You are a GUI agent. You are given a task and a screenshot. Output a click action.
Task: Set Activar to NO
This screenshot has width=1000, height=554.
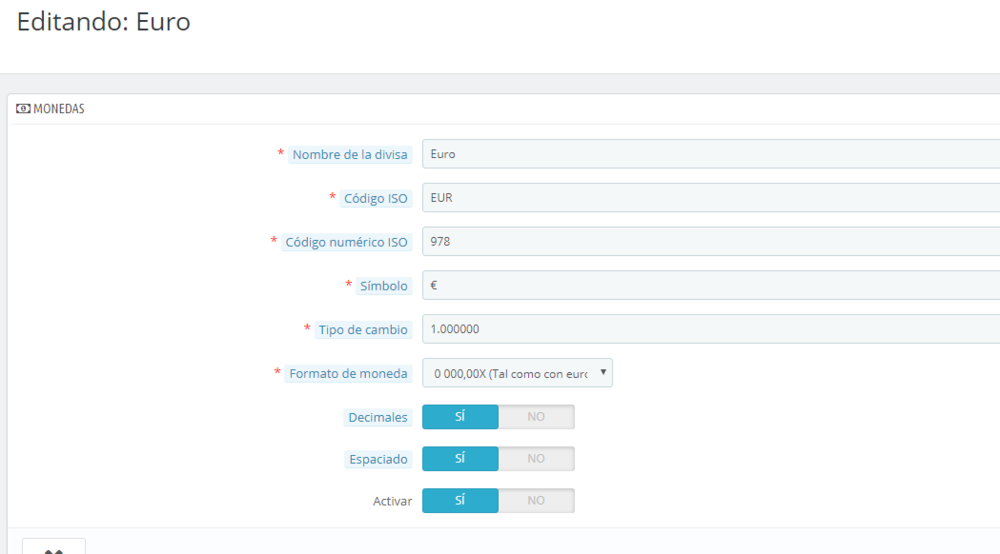[x=536, y=500]
